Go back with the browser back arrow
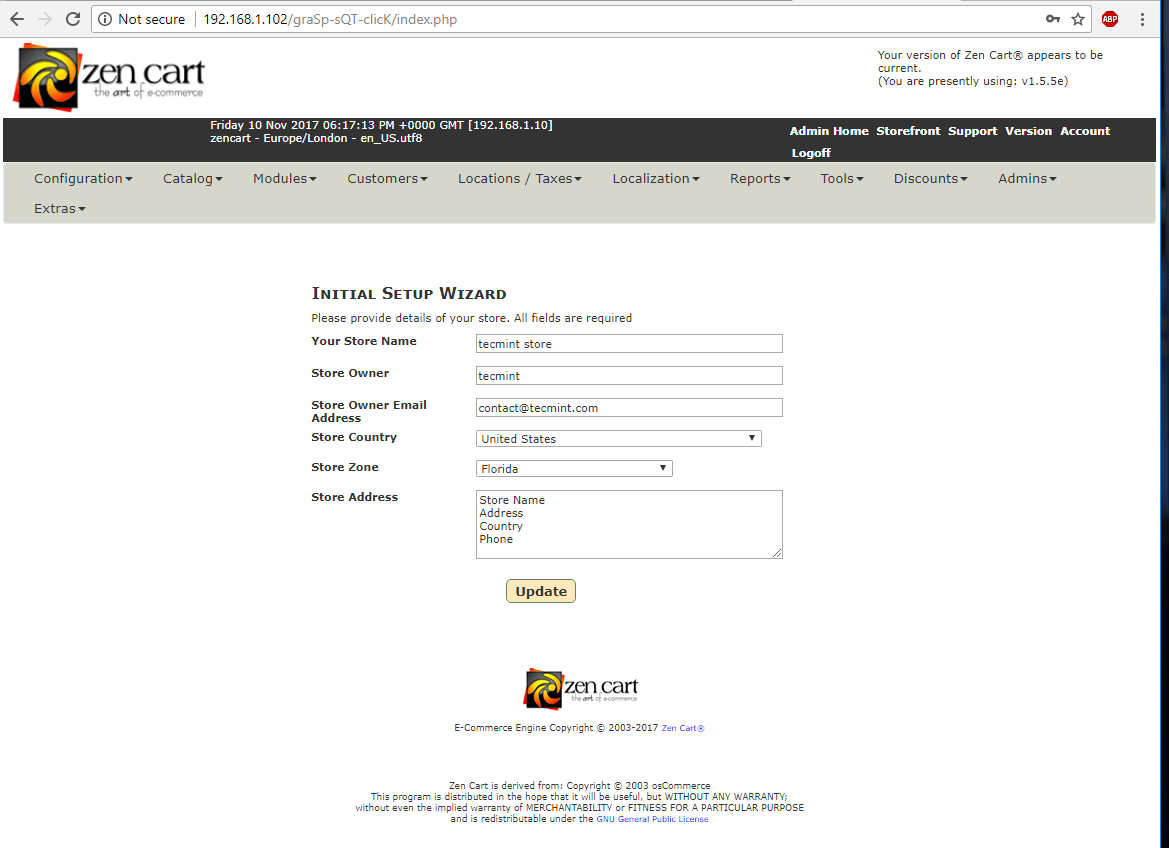1169x848 pixels. [16, 19]
